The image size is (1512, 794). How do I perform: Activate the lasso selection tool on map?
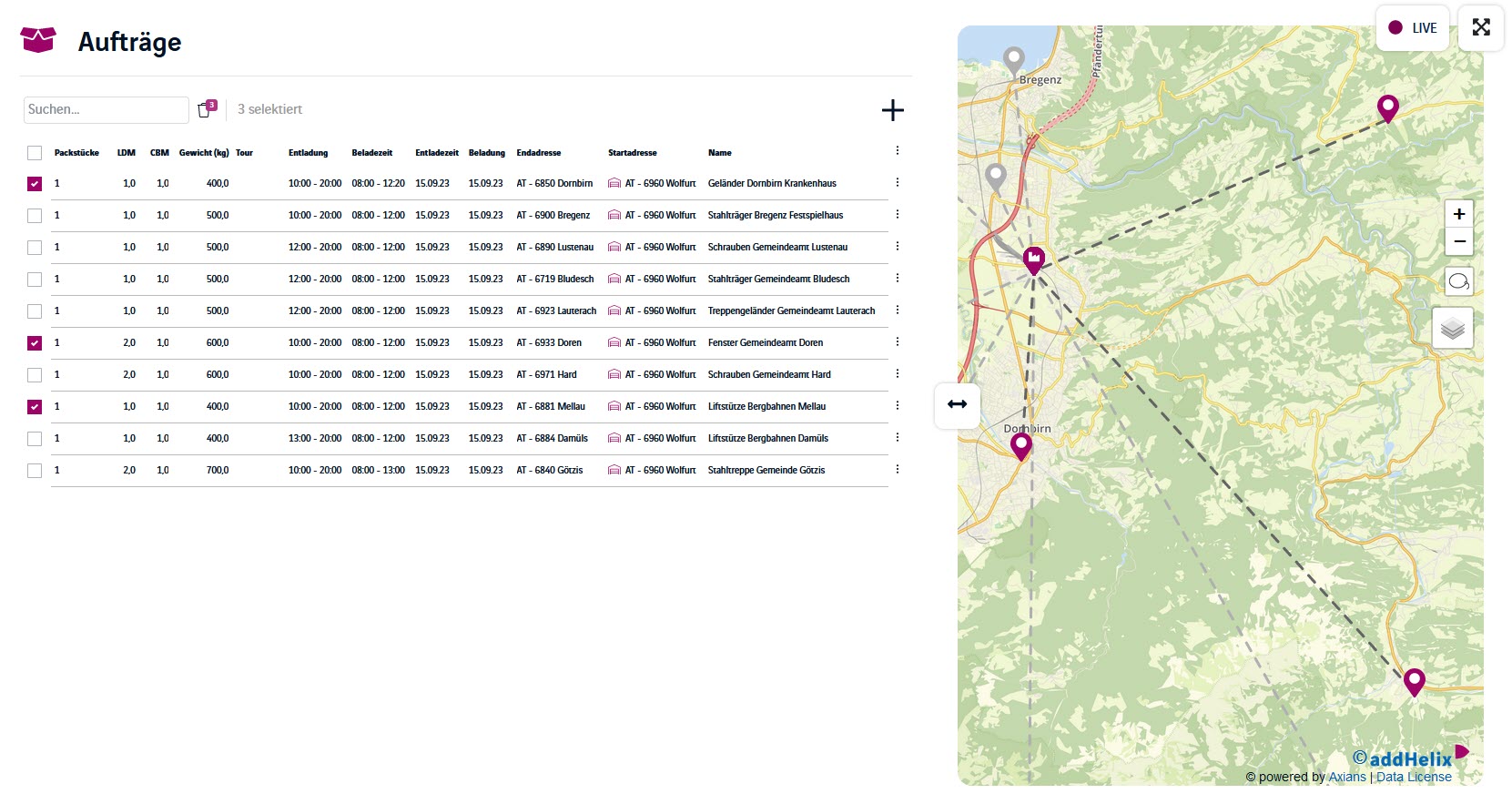[x=1458, y=281]
